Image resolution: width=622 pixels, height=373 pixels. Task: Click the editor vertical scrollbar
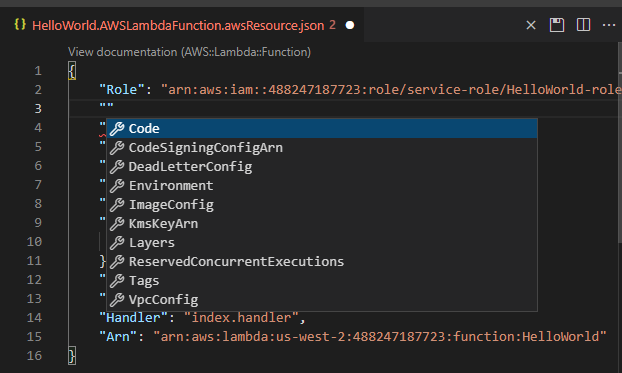click(x=620, y=158)
